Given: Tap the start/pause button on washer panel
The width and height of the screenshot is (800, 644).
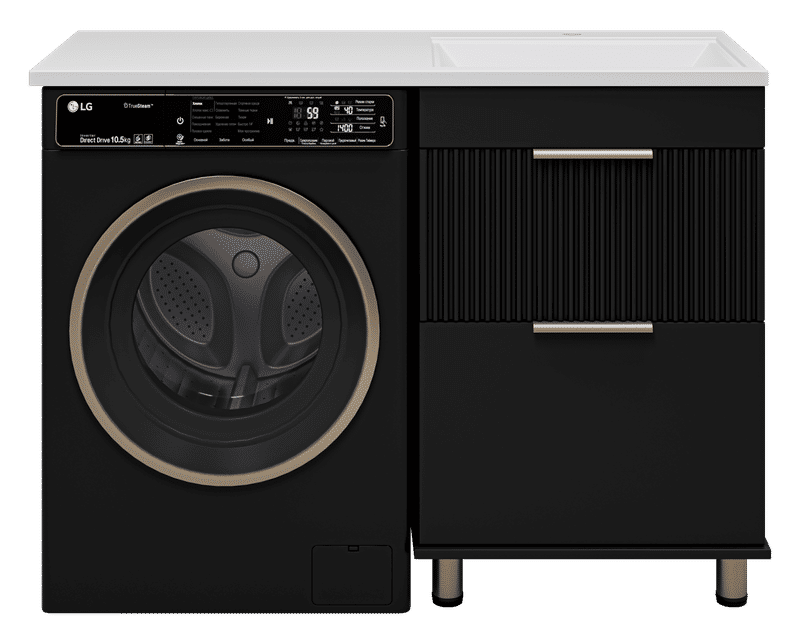Looking at the screenshot, I should pos(270,121).
